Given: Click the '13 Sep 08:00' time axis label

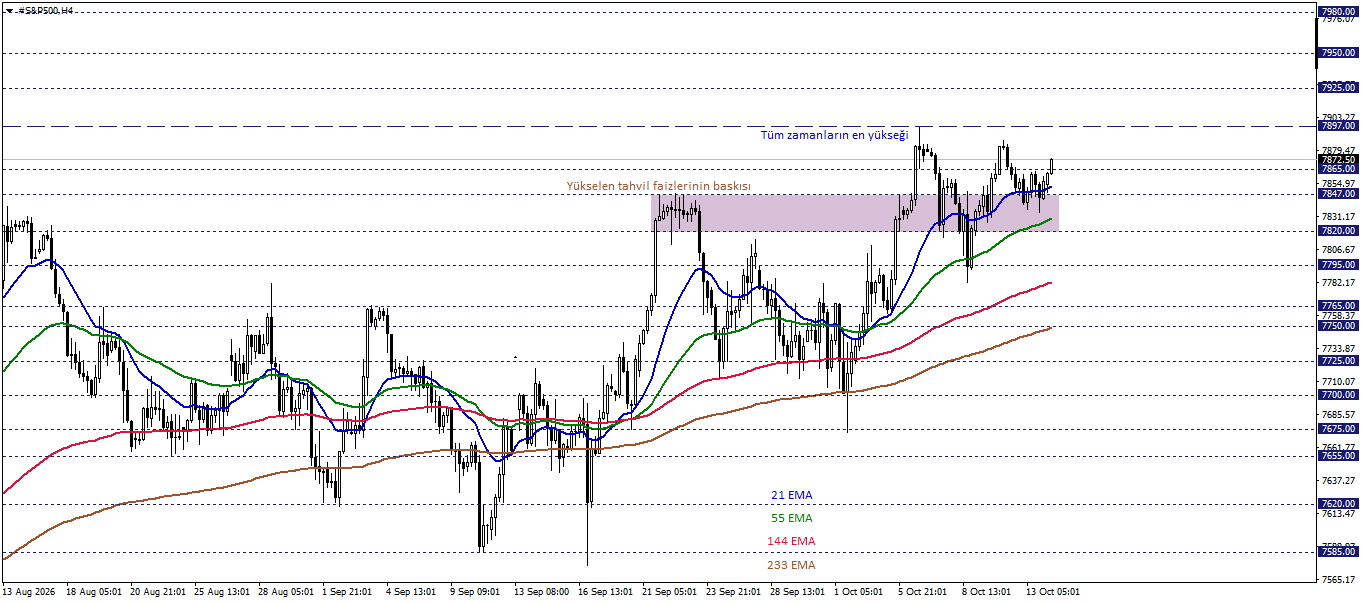Looking at the screenshot, I should pos(541,592).
